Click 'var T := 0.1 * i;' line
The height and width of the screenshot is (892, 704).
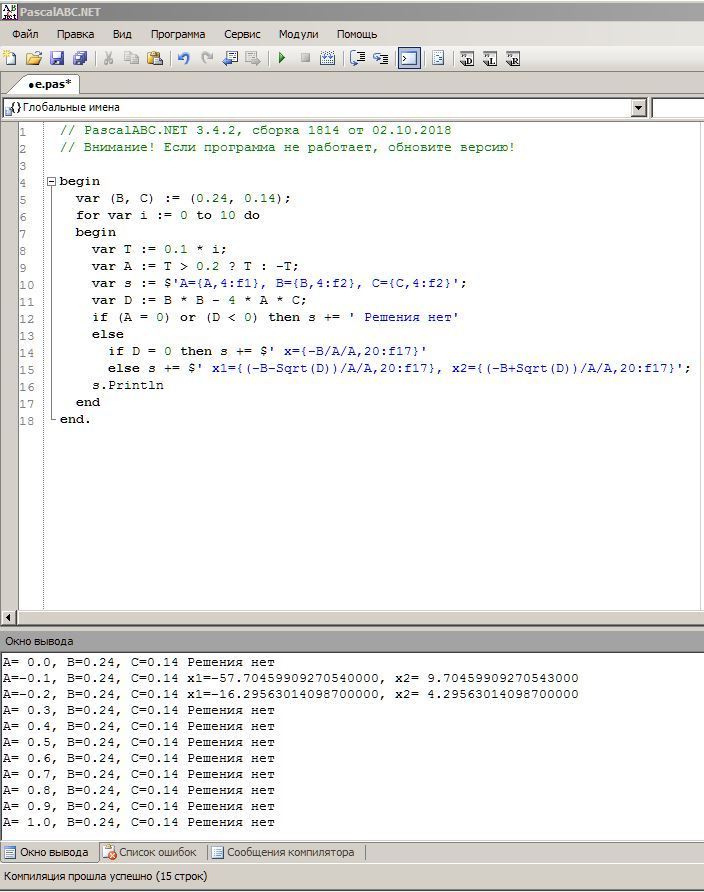(x=159, y=250)
